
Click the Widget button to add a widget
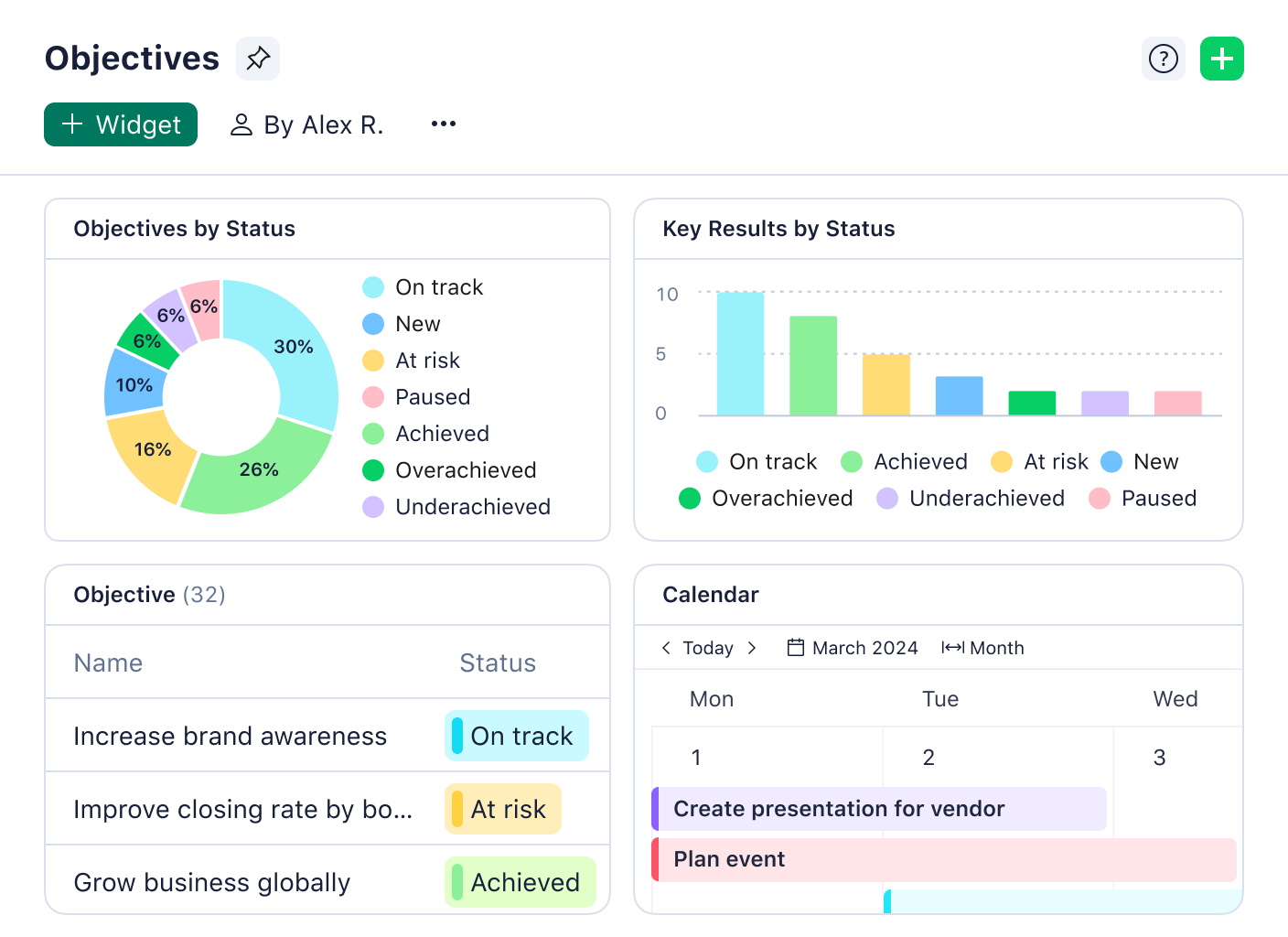[x=120, y=124]
